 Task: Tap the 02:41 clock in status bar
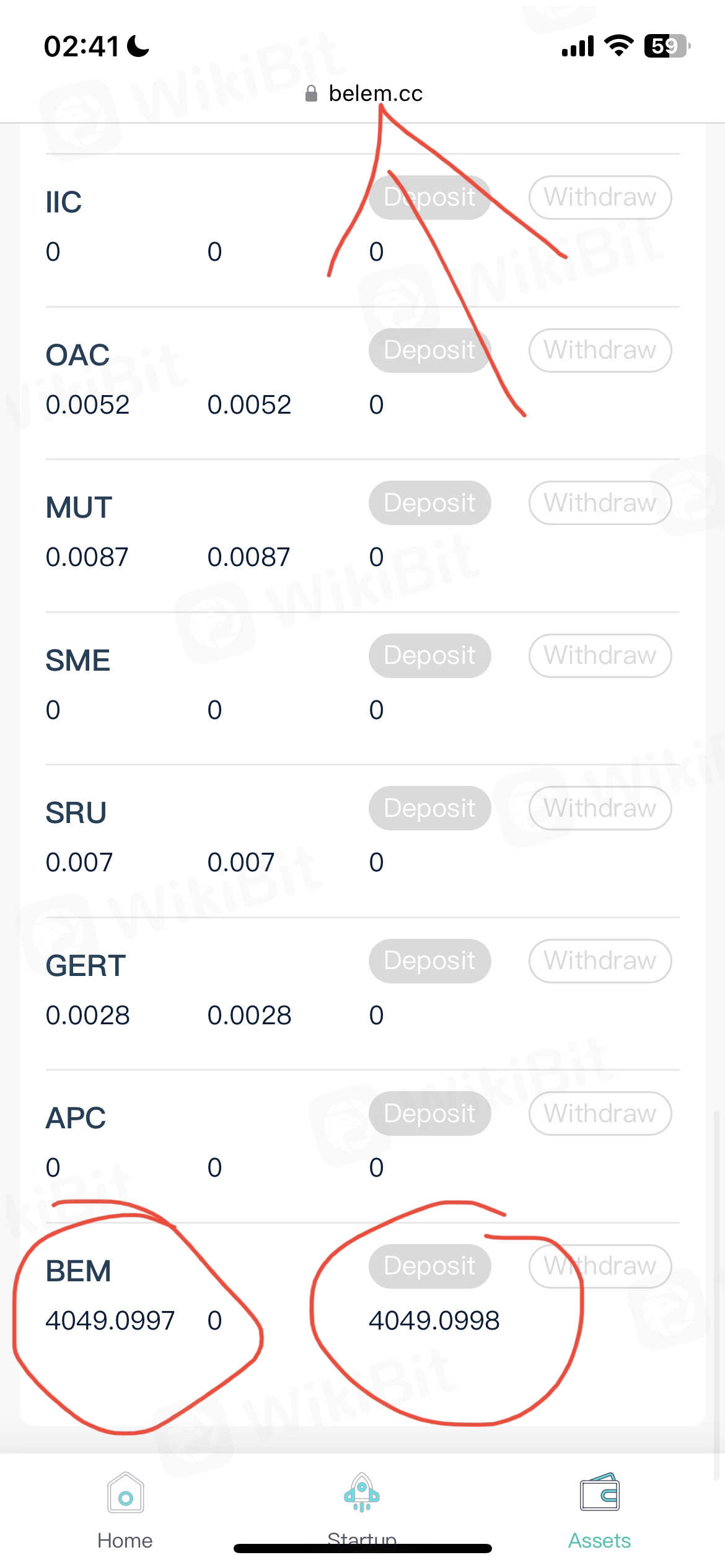81,46
